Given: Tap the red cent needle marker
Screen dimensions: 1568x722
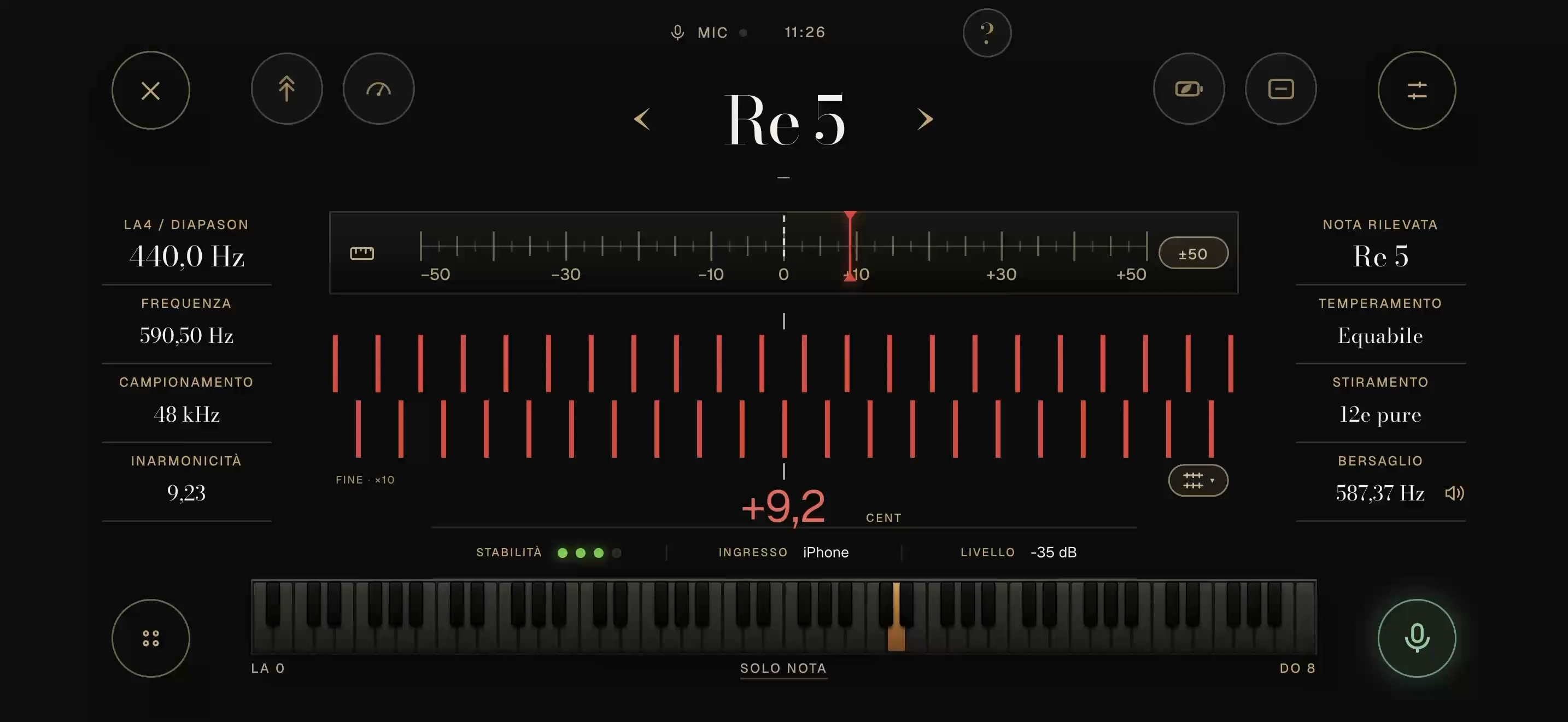Looking at the screenshot, I should point(850,246).
